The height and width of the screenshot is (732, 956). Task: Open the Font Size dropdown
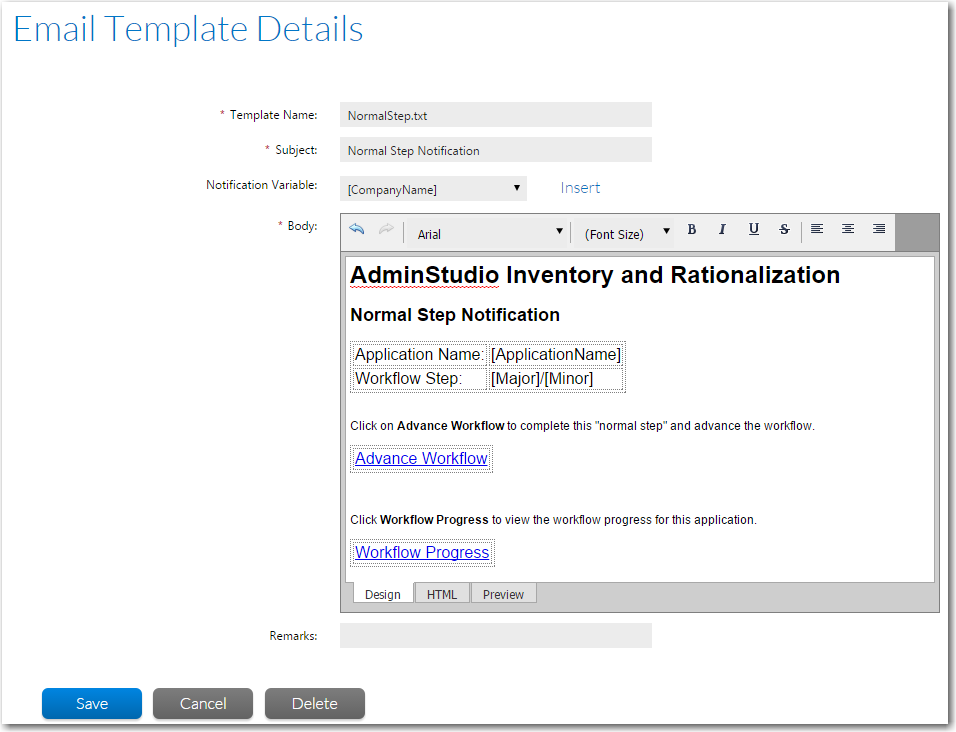pyautogui.click(x=627, y=233)
